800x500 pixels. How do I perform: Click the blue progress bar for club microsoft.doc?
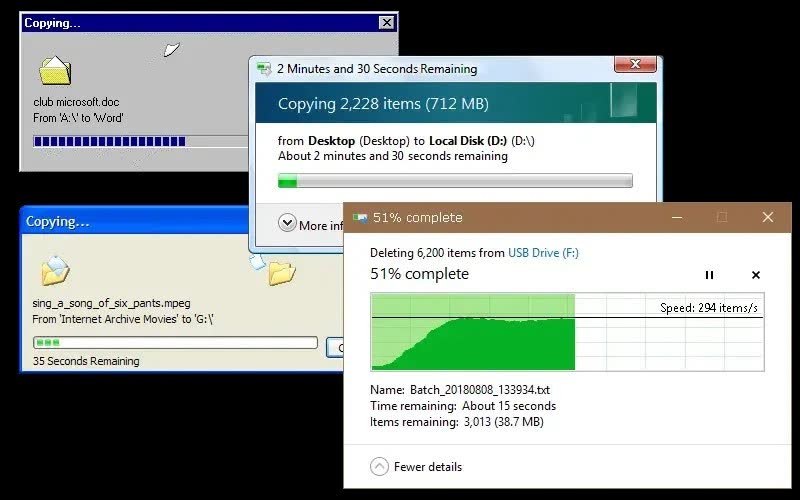[x=140, y=141]
